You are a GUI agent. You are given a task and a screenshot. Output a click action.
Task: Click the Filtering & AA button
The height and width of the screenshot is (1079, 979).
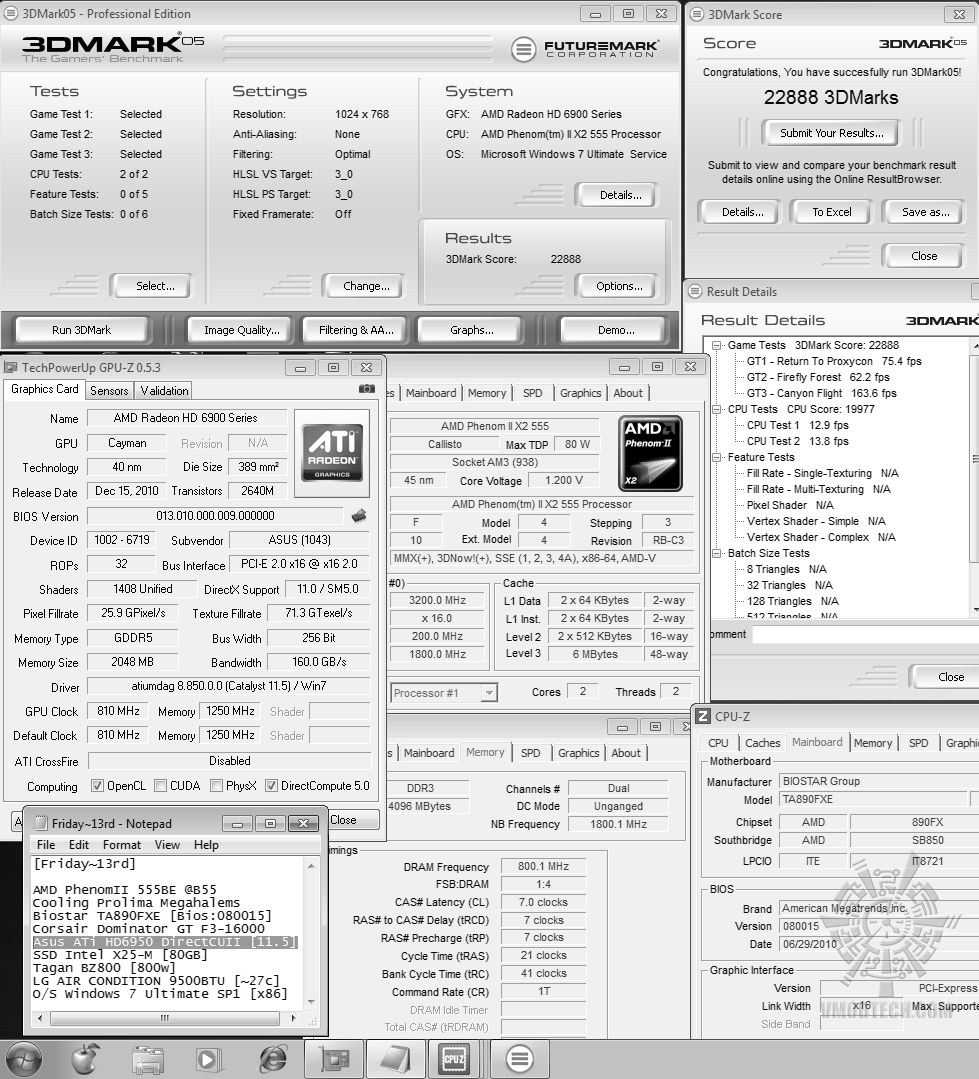point(356,330)
